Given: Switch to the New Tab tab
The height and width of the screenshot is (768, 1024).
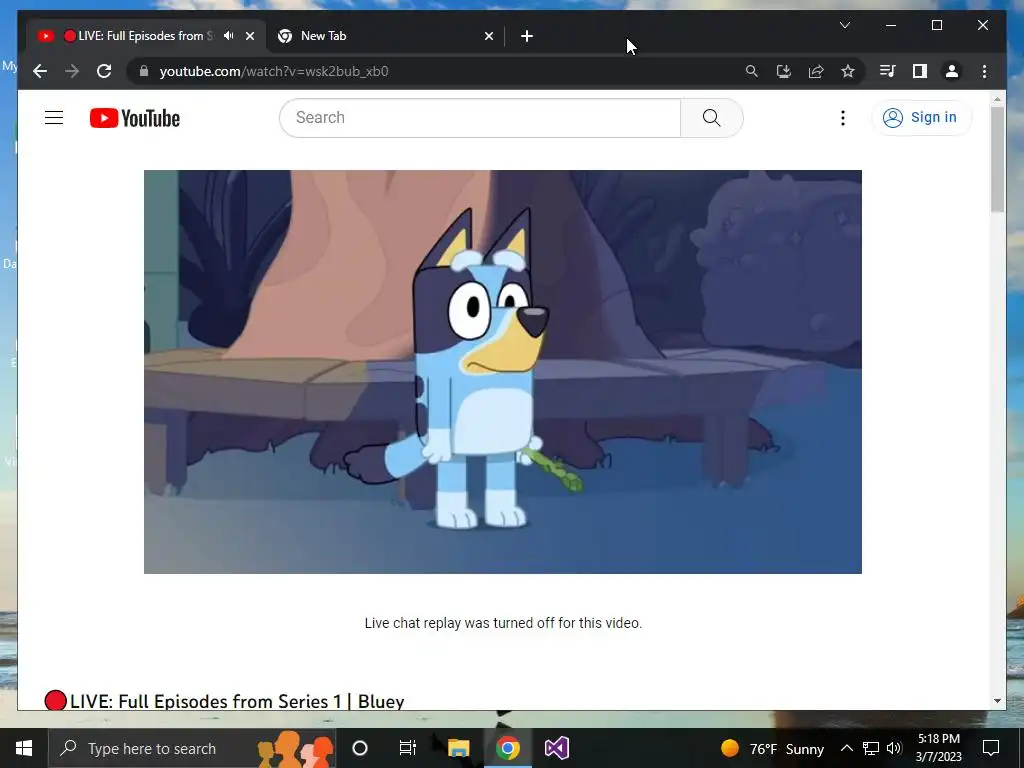Looking at the screenshot, I should [x=385, y=36].
